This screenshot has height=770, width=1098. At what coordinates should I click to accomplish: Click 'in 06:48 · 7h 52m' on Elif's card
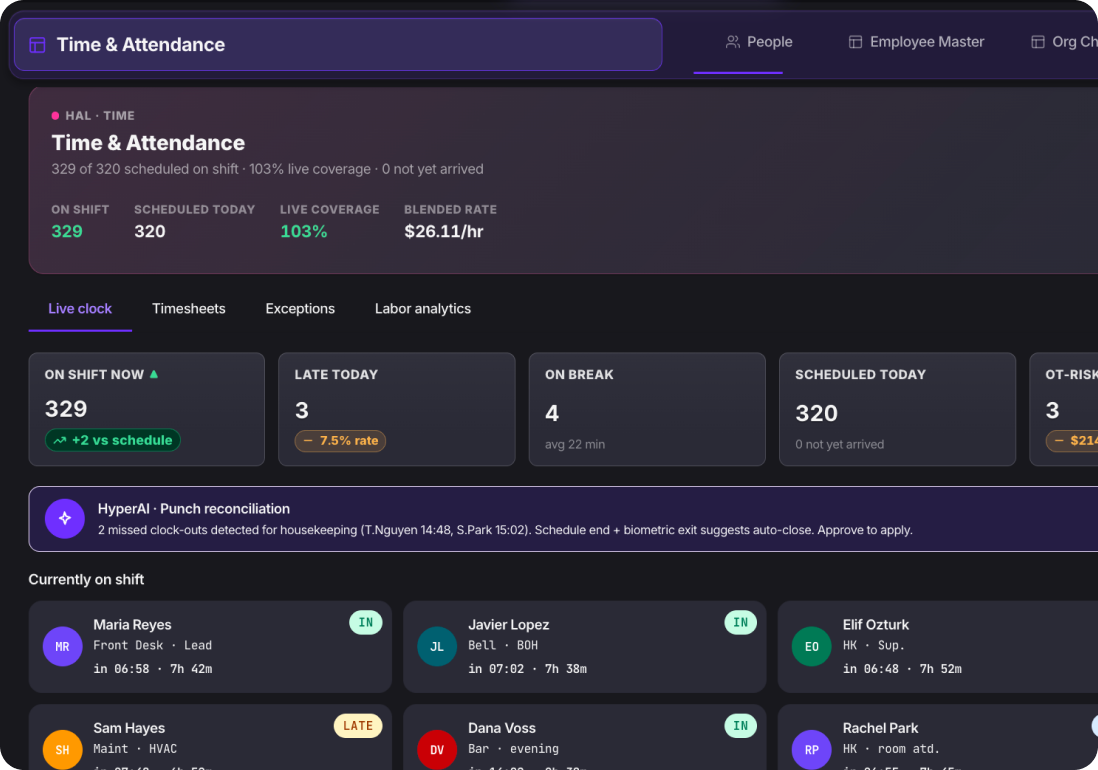click(902, 668)
